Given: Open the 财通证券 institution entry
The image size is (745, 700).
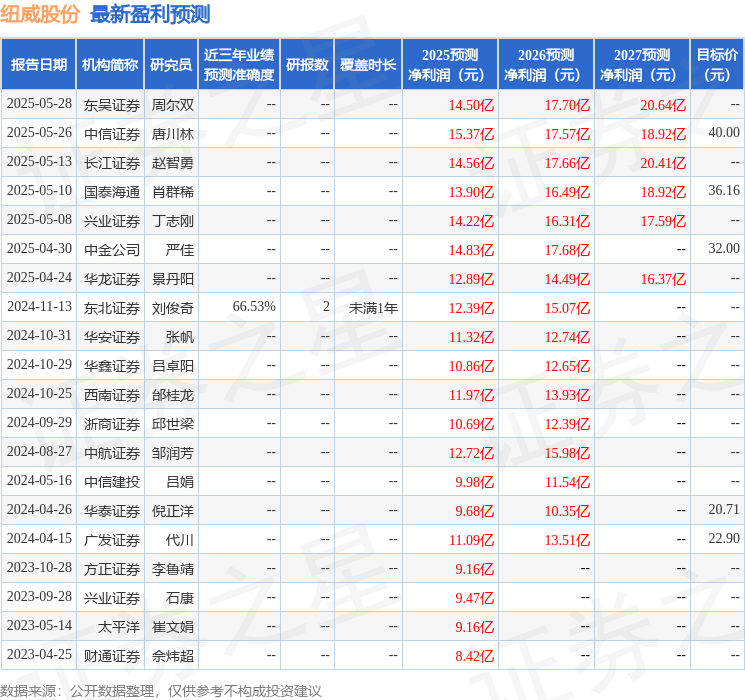Looking at the screenshot, I should pos(111,655).
